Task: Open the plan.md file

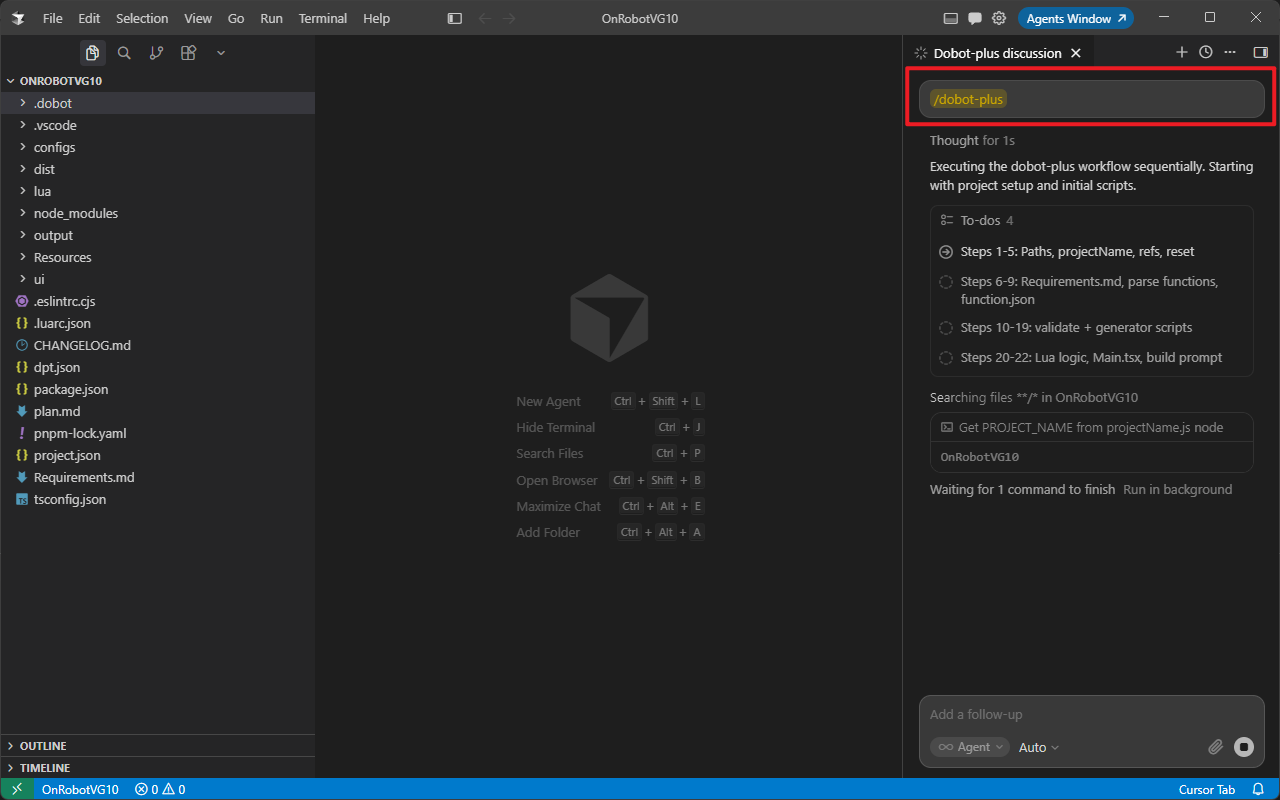Action: point(157,411)
